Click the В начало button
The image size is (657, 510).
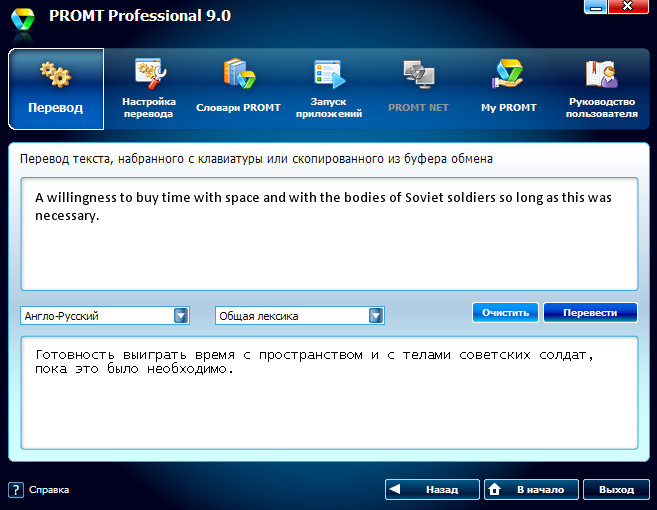pos(531,489)
